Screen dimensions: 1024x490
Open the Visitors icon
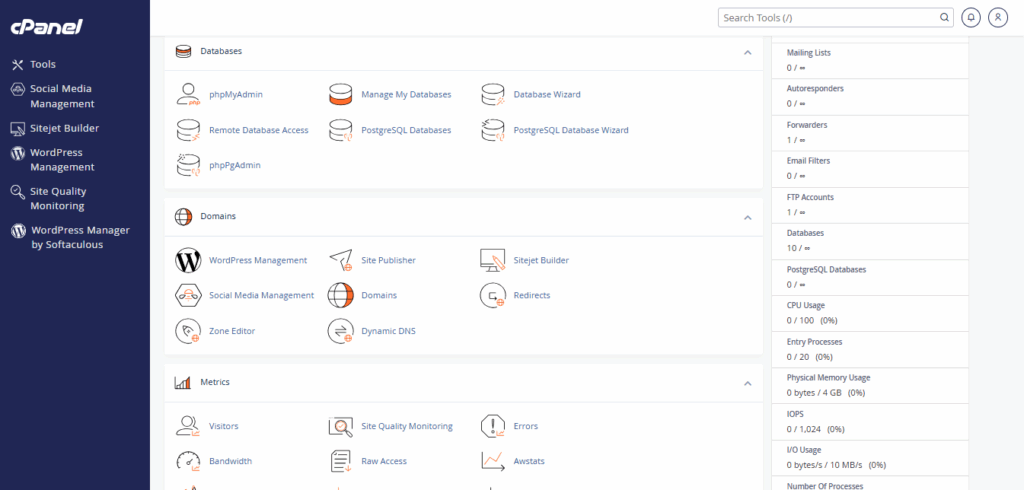pos(188,426)
